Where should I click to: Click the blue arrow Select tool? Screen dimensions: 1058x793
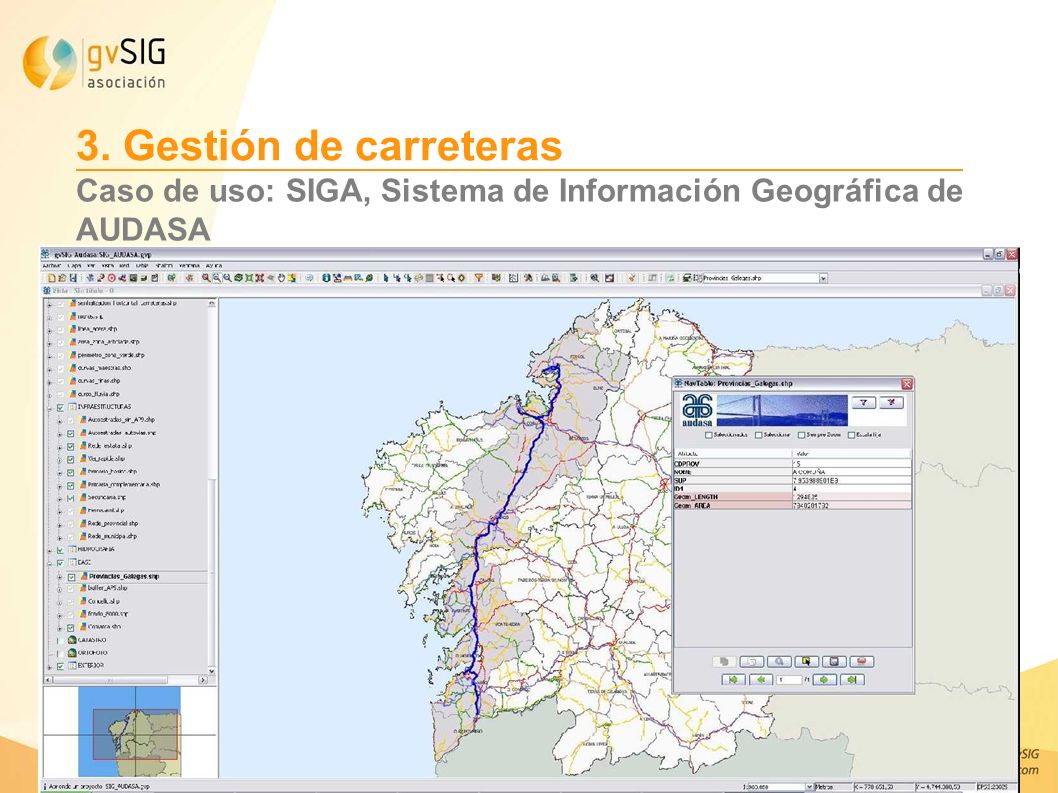pos(386,277)
